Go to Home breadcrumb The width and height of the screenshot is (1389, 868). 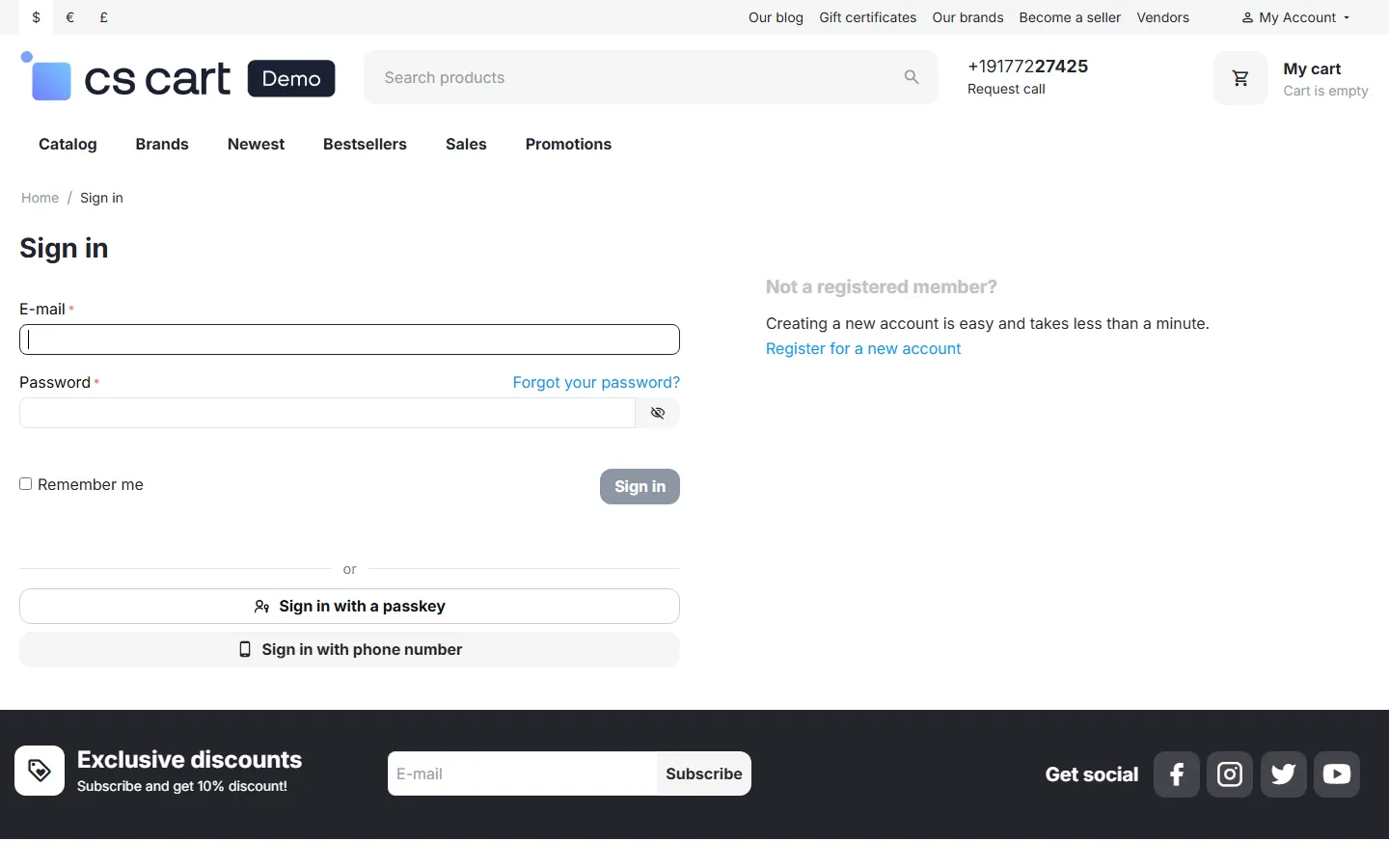(x=40, y=198)
